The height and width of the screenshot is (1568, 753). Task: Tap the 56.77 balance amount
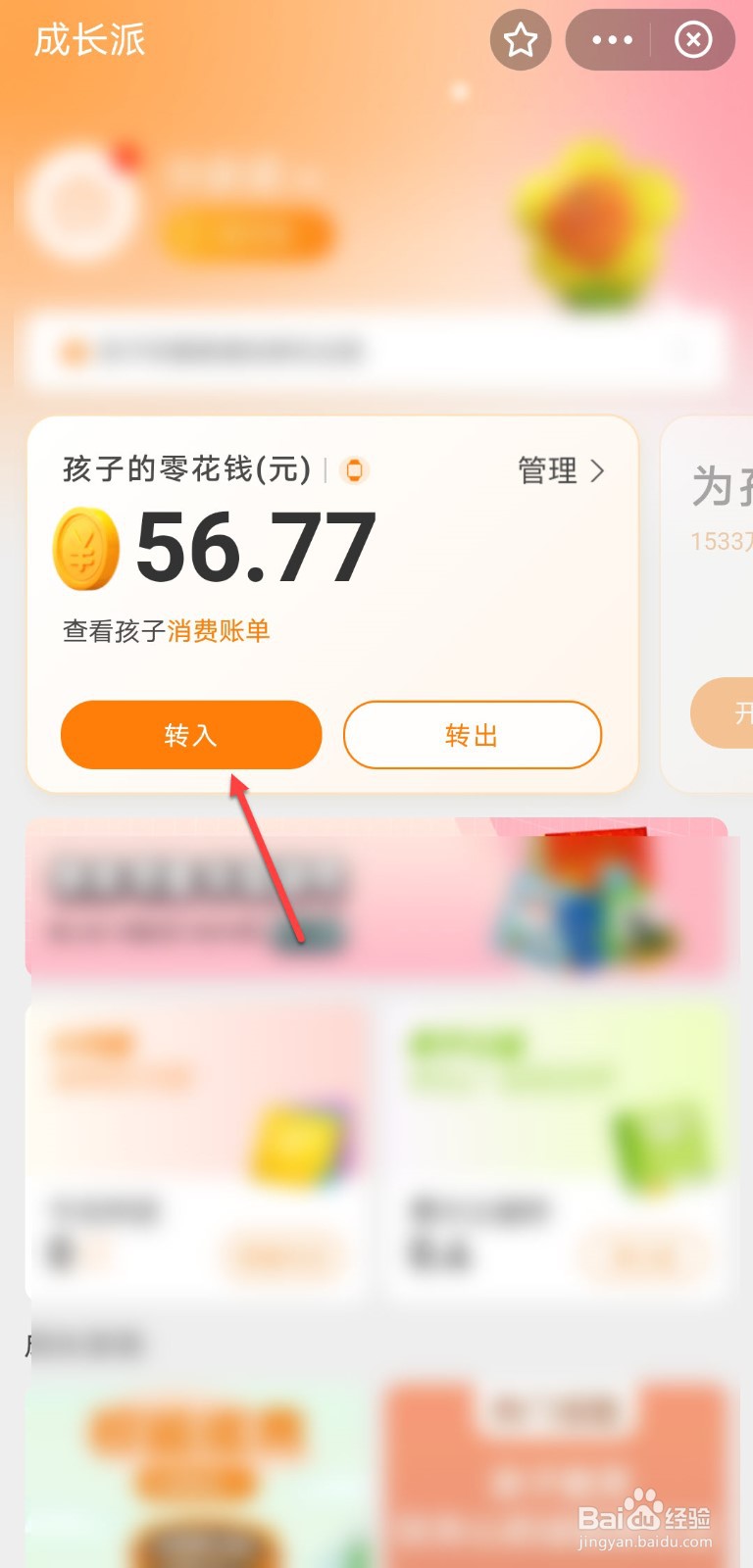tap(256, 549)
